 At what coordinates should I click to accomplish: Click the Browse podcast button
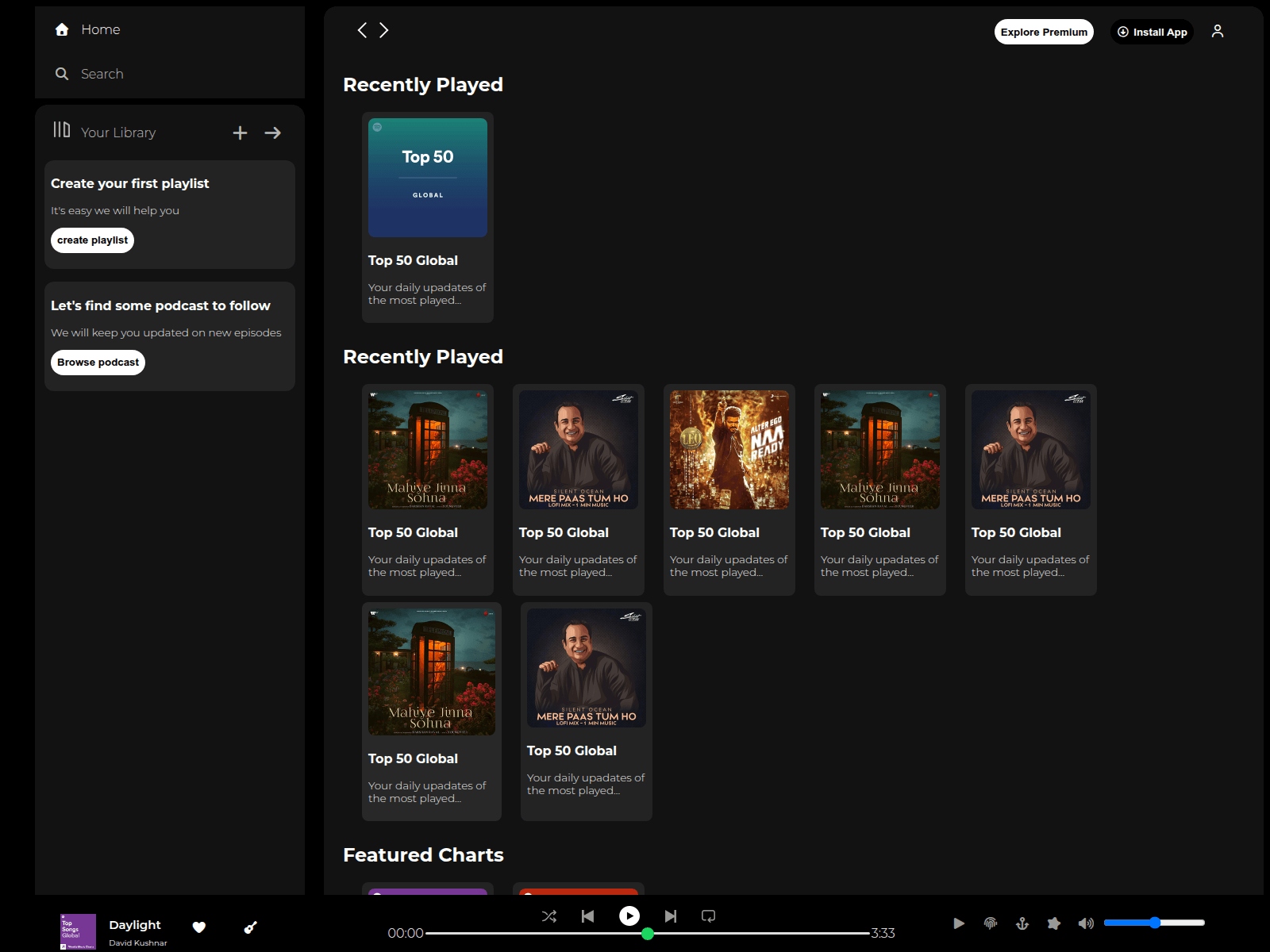click(98, 363)
